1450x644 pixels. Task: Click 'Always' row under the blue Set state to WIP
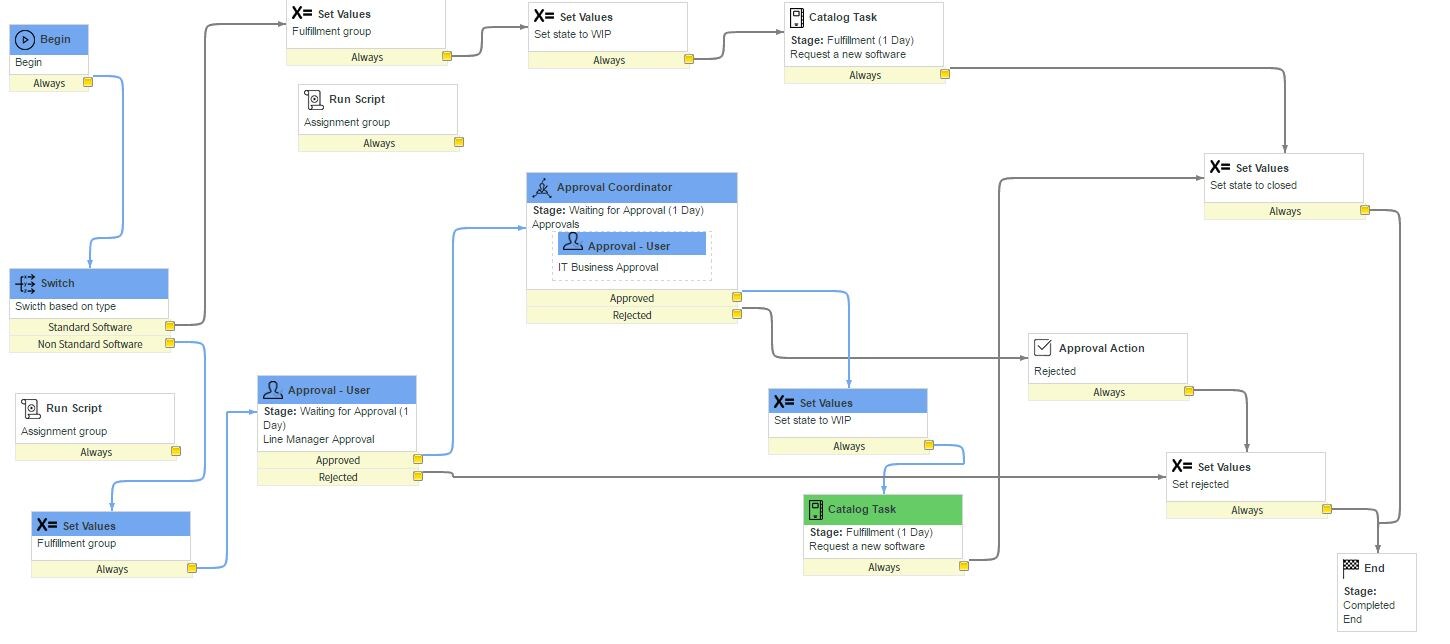(x=848, y=447)
